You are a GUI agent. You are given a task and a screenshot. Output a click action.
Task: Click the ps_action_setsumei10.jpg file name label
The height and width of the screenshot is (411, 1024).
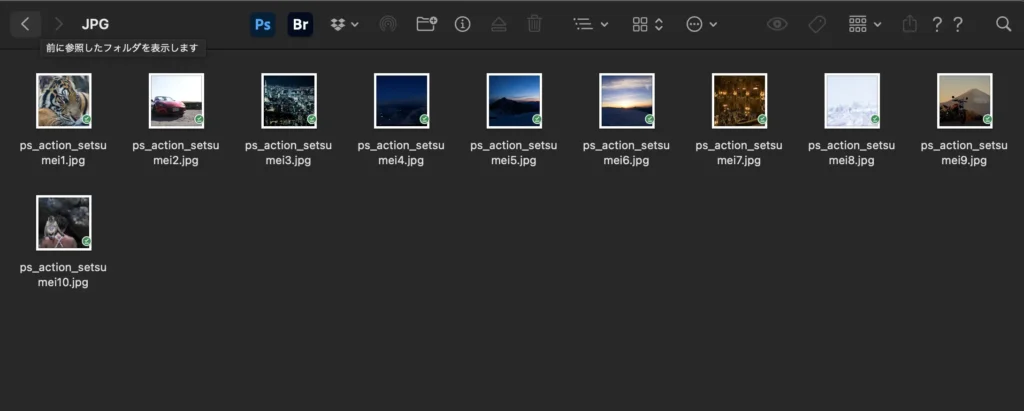point(63,275)
